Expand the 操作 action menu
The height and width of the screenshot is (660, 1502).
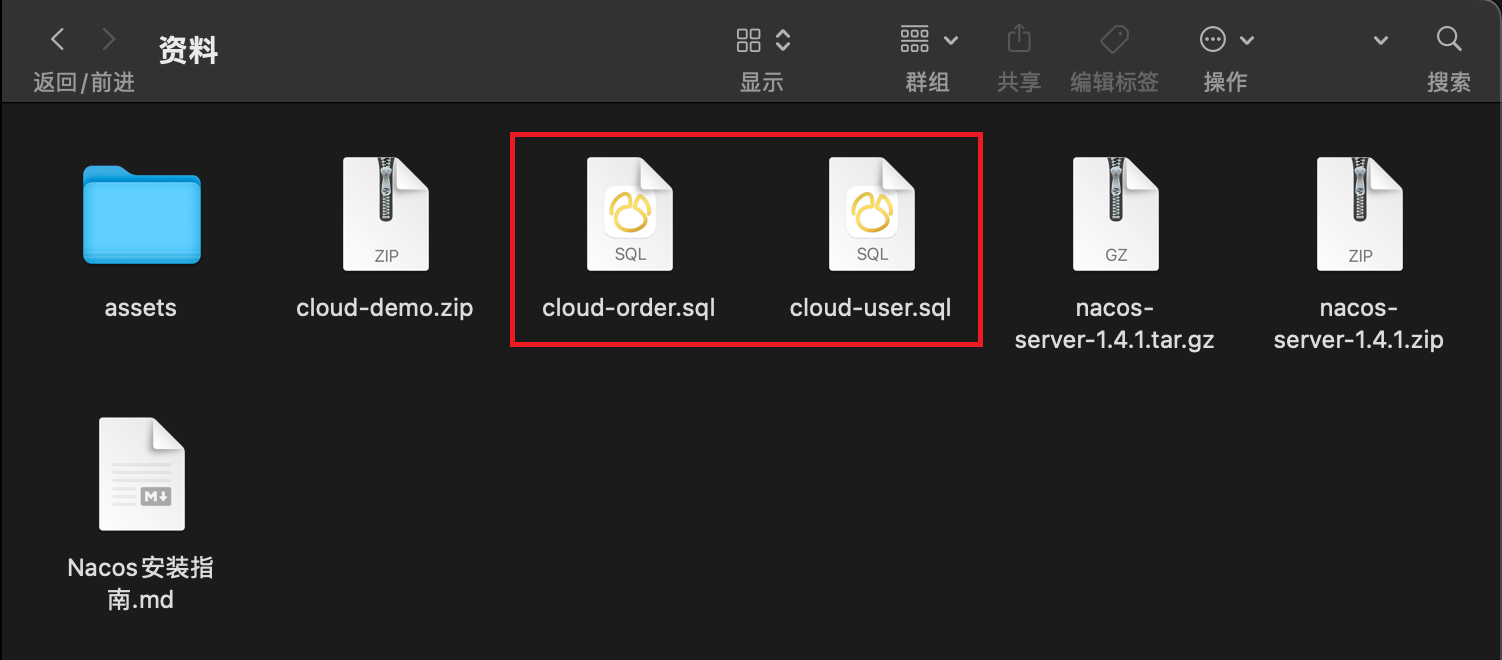[x=1226, y=40]
